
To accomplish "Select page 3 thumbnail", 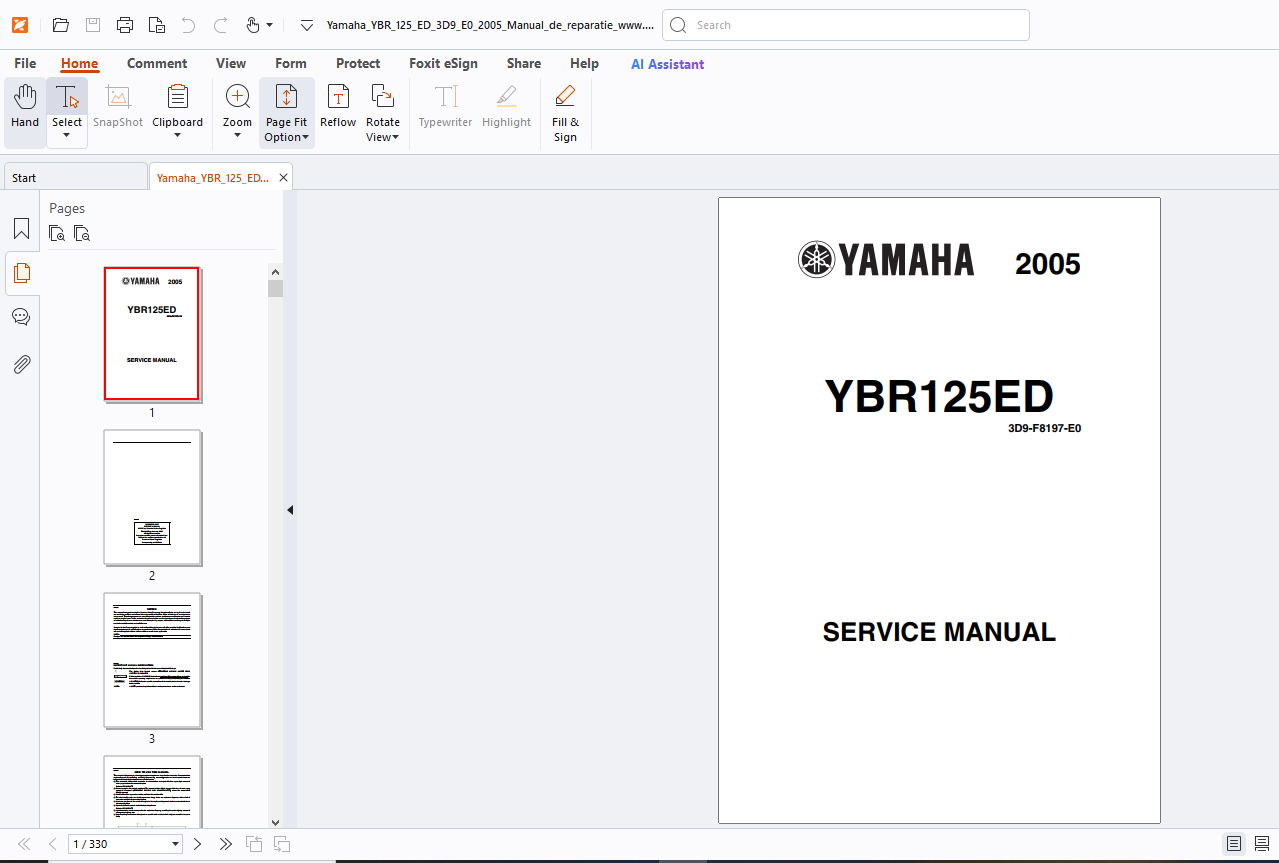I will point(152,660).
